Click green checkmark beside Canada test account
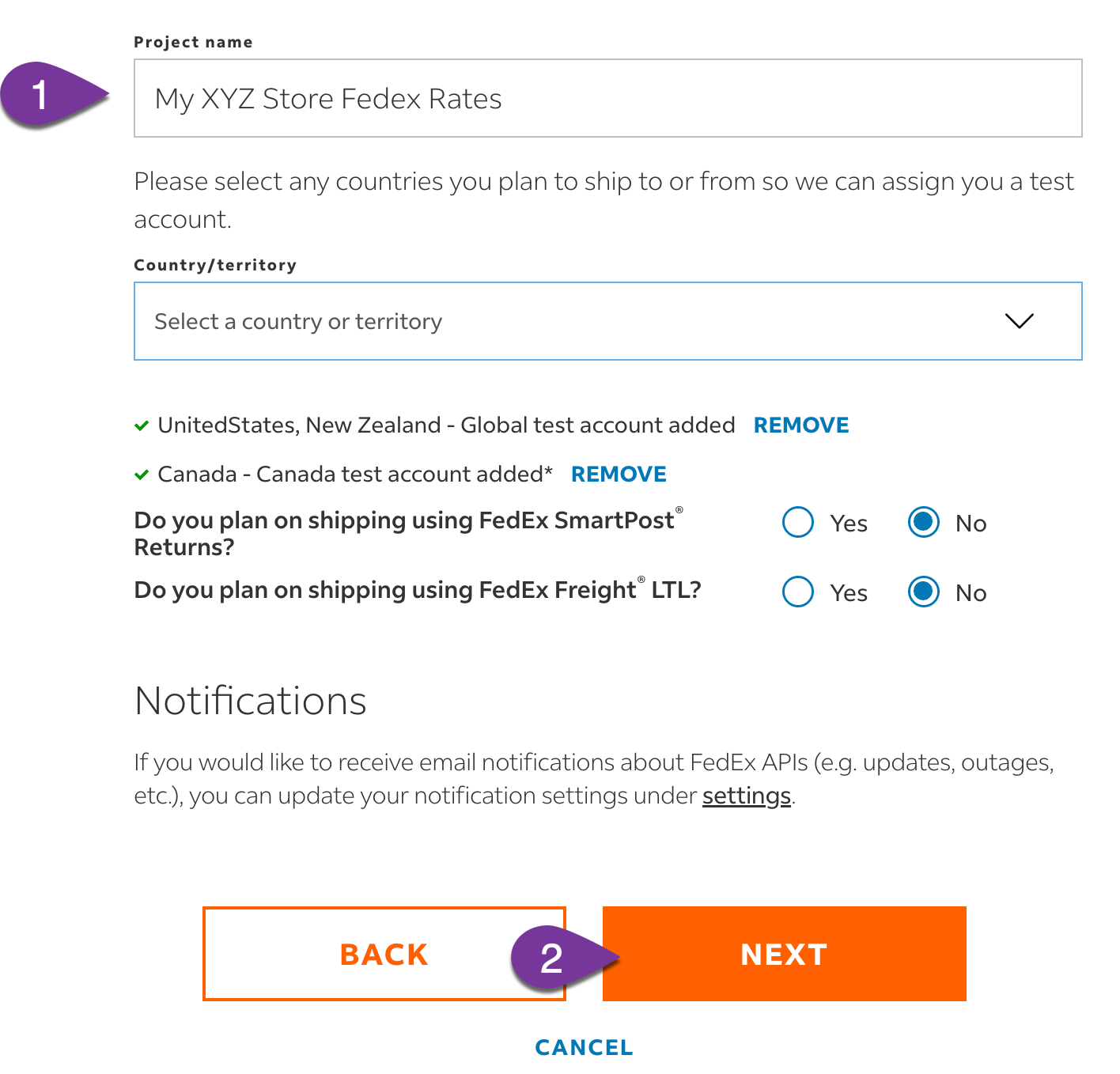1120x1074 pixels. pyautogui.click(x=142, y=475)
